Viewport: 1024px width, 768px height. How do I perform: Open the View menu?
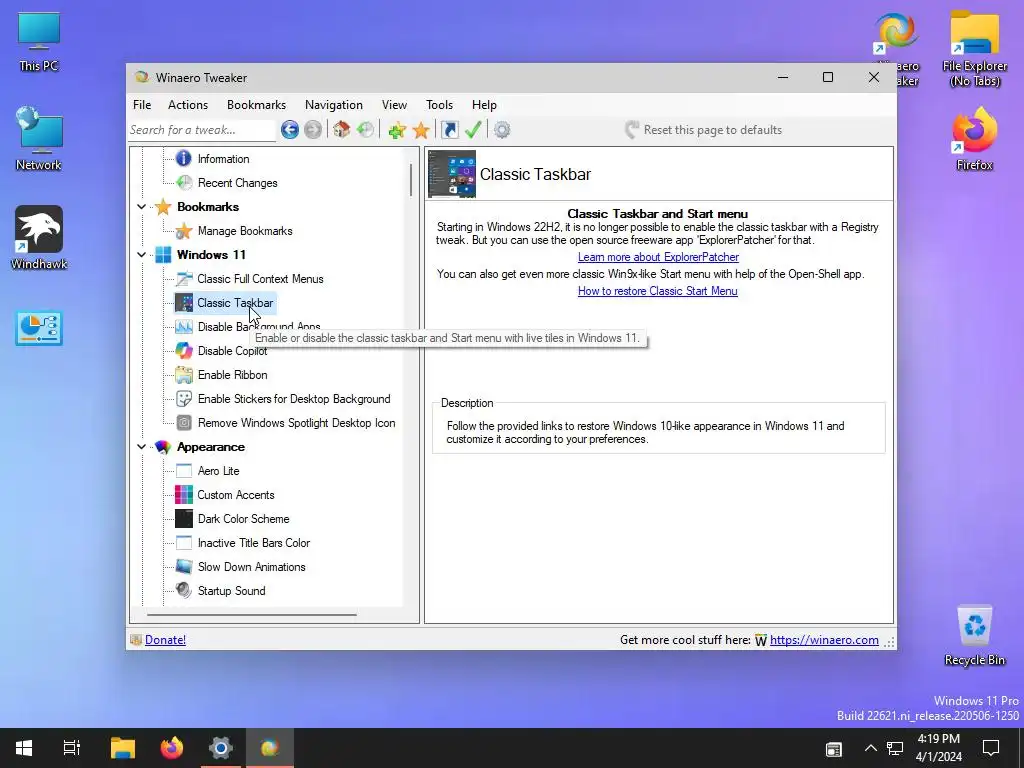394,105
